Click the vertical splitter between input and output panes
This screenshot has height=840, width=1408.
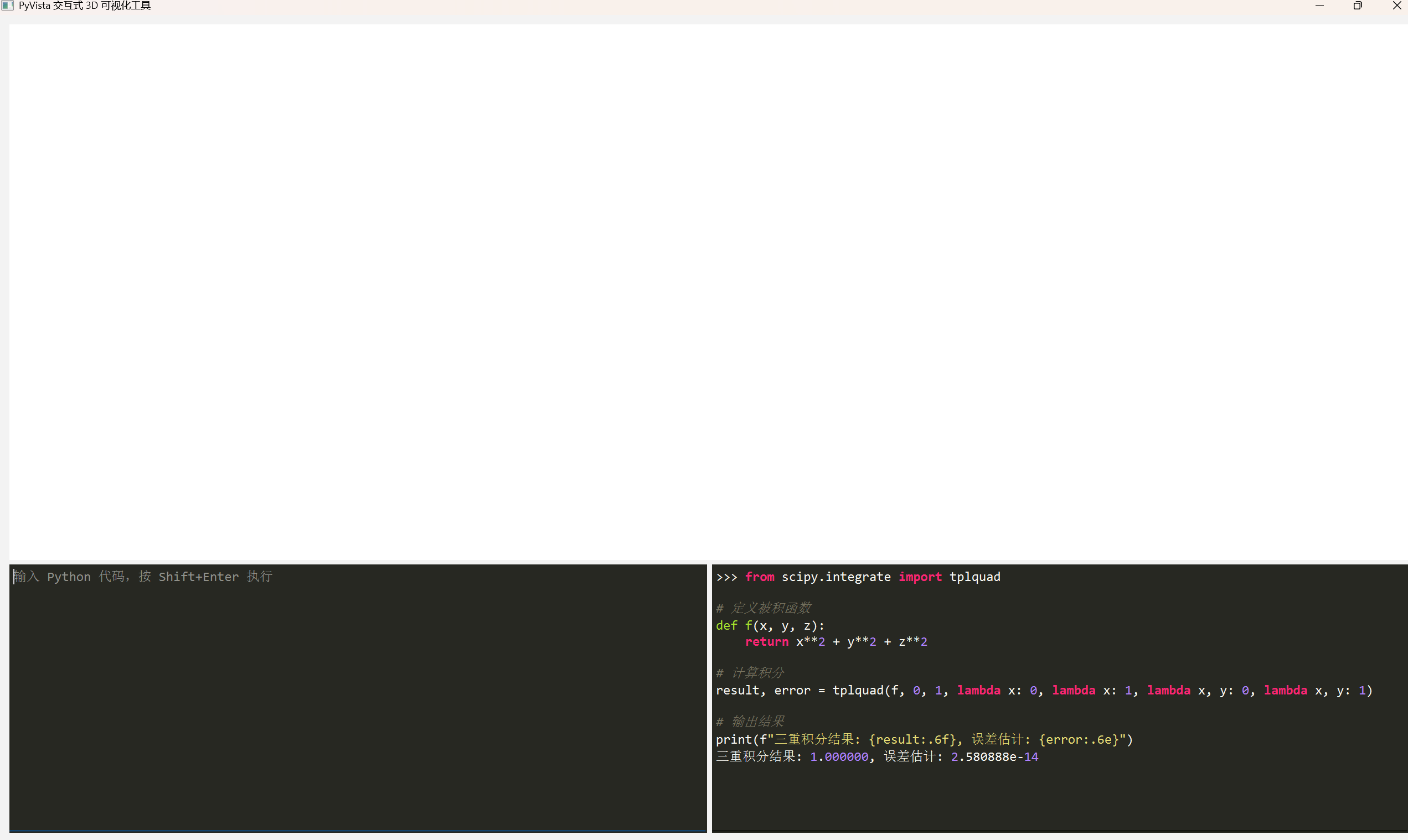(709, 697)
